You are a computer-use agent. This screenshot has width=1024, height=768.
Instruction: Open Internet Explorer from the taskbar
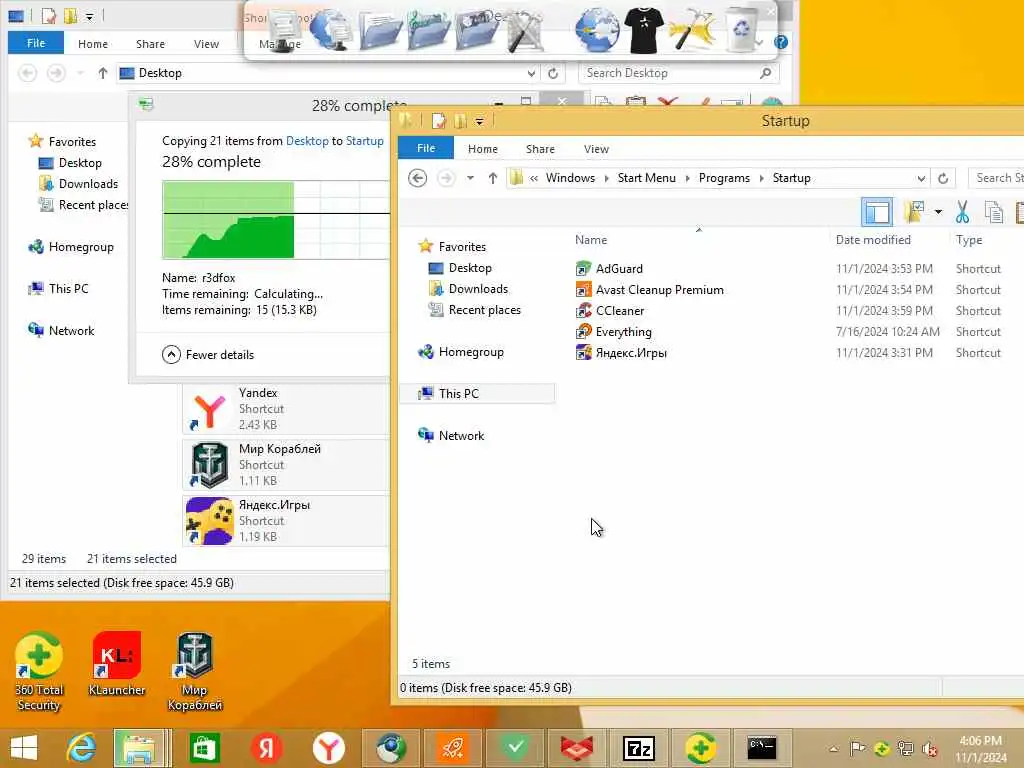[x=82, y=748]
